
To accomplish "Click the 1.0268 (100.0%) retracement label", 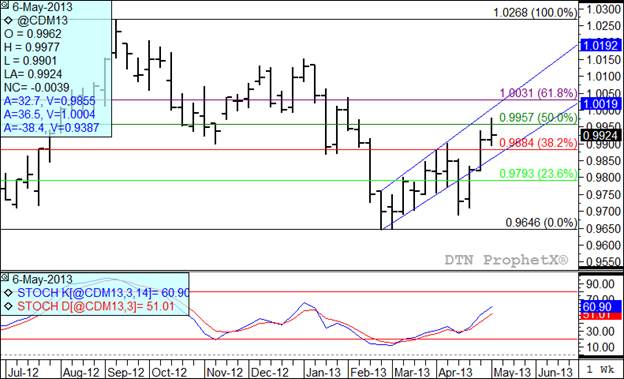I will [x=535, y=12].
